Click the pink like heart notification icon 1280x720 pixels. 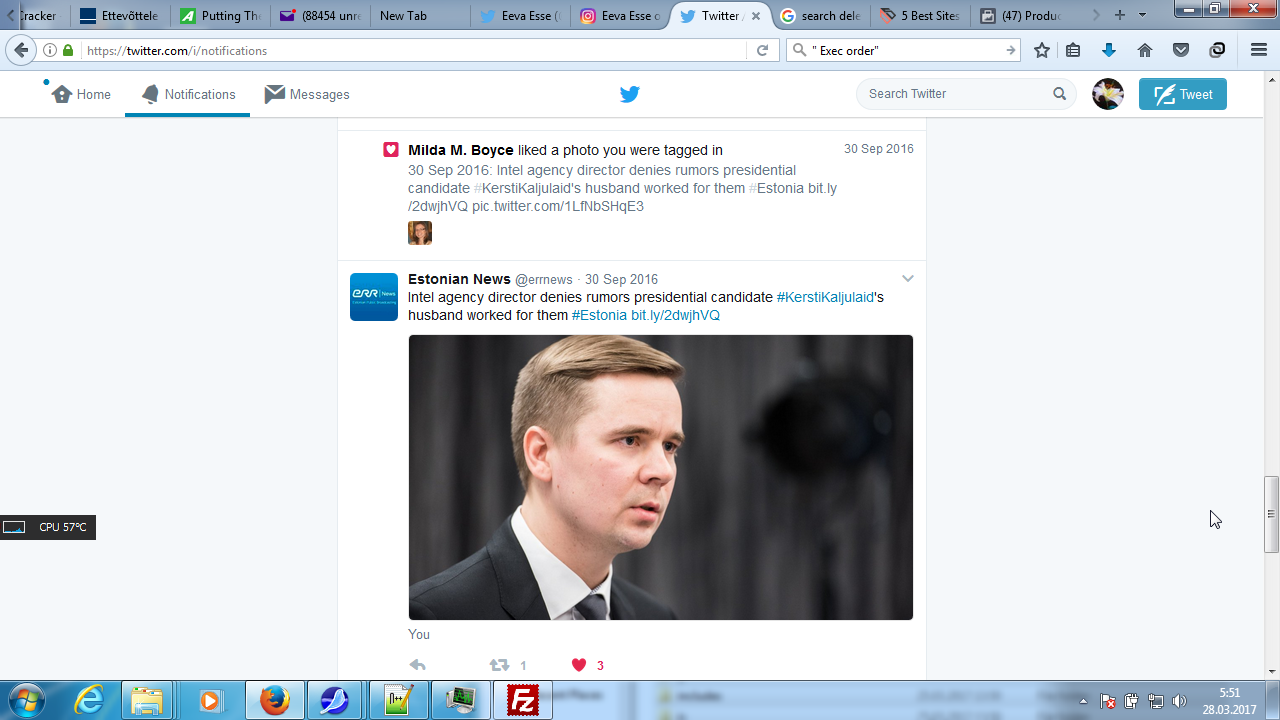click(391, 150)
